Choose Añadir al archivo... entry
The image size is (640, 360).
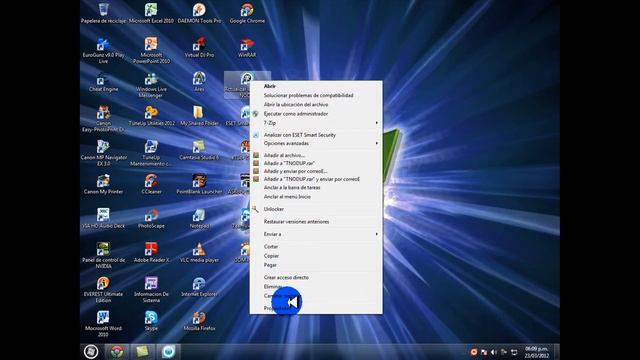316,156
